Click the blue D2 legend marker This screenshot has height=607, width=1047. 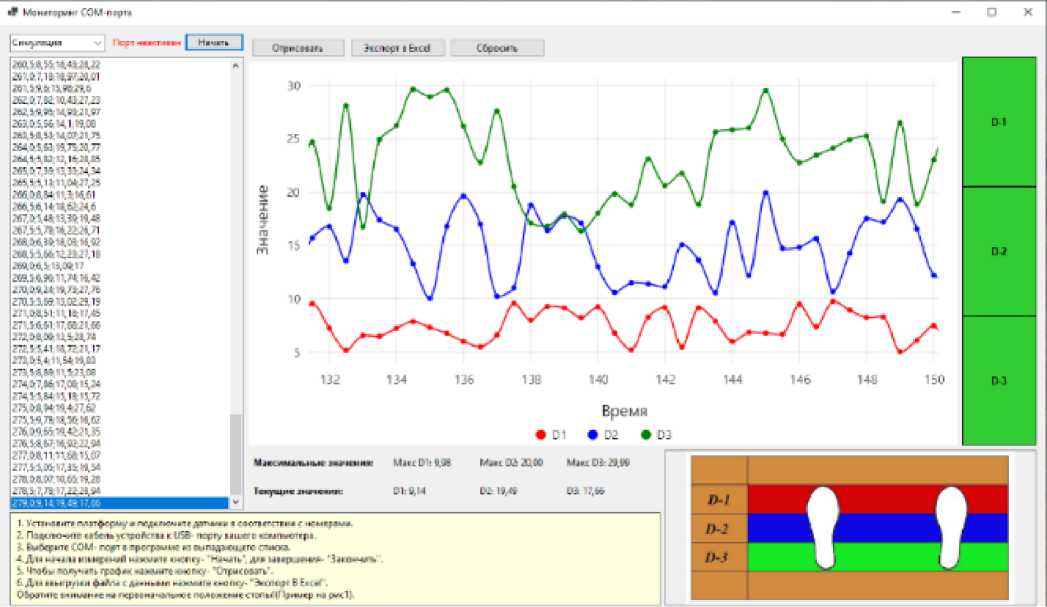point(592,434)
